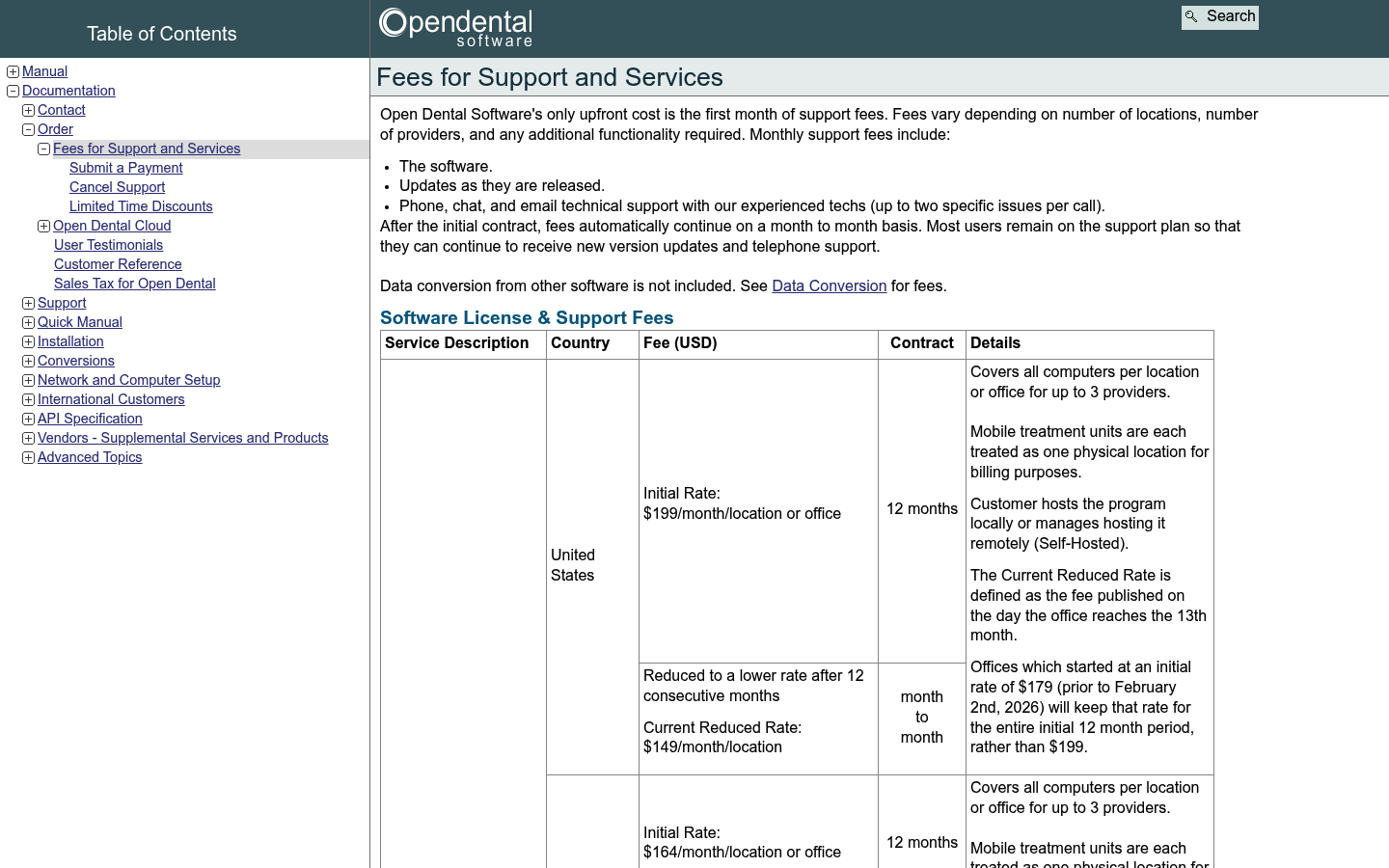Image resolution: width=1389 pixels, height=868 pixels.
Task: Click the Software License & Support Fees heading
Action: [527, 318]
